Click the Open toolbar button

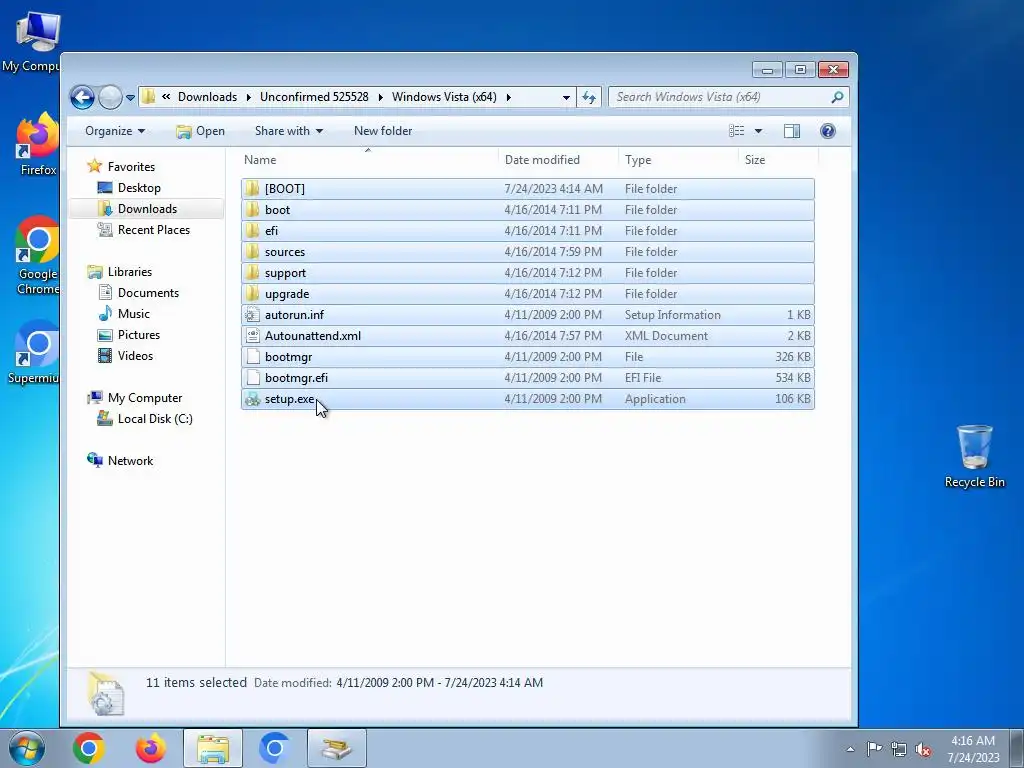pyautogui.click(x=200, y=131)
